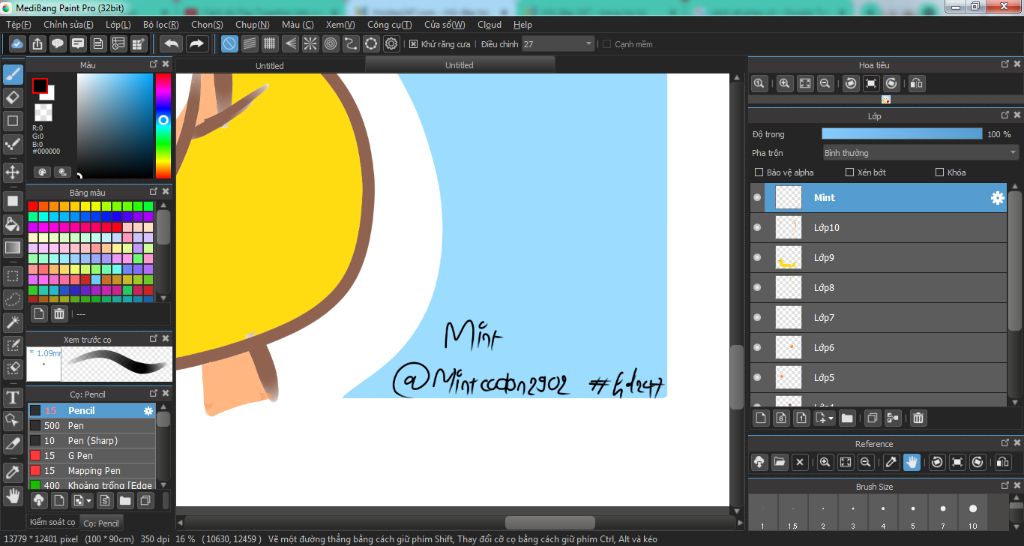Zoom out within Navigator panel
1024x546 pixels.
click(825, 84)
